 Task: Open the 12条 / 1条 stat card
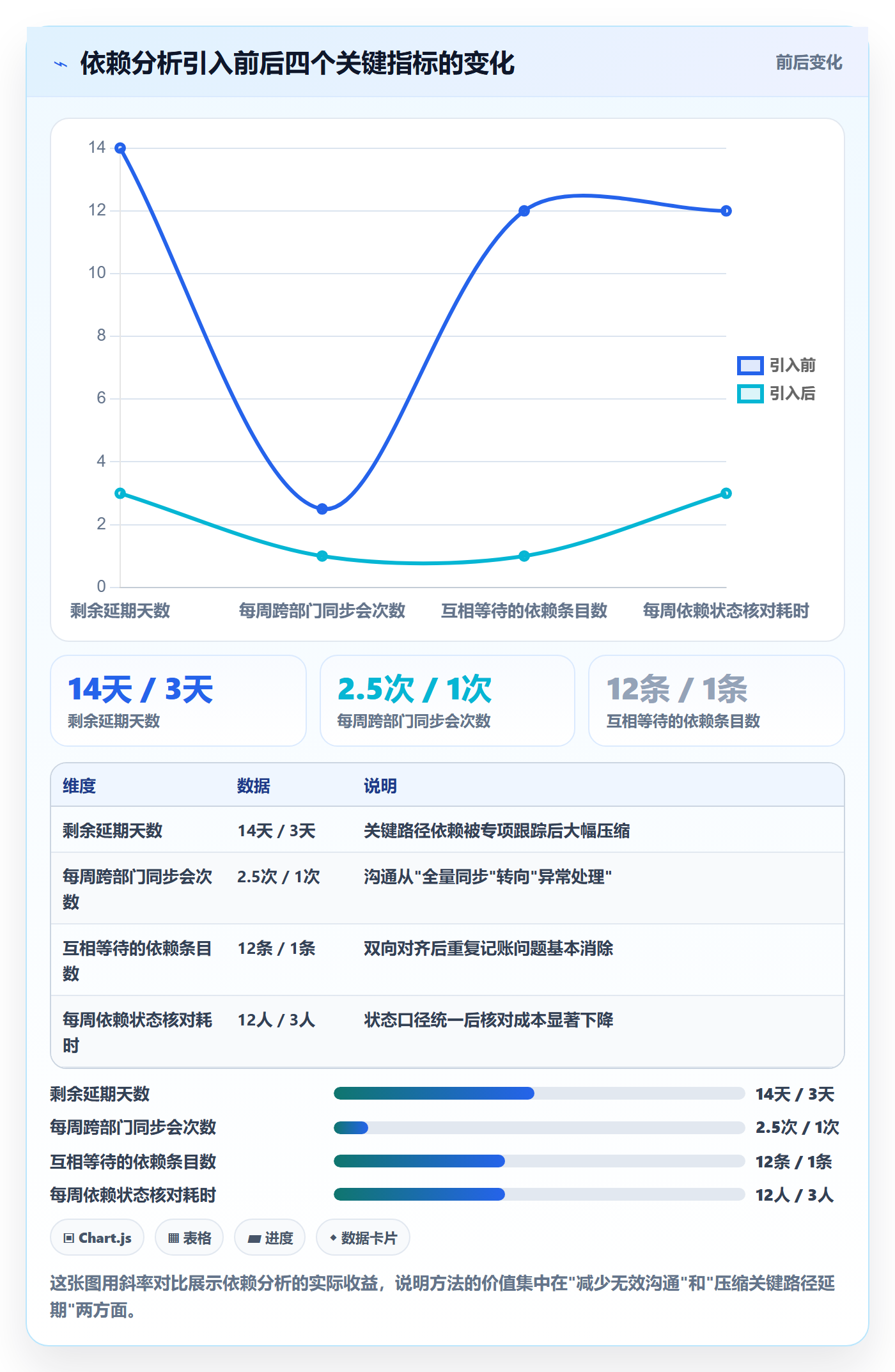pyautogui.click(x=717, y=701)
